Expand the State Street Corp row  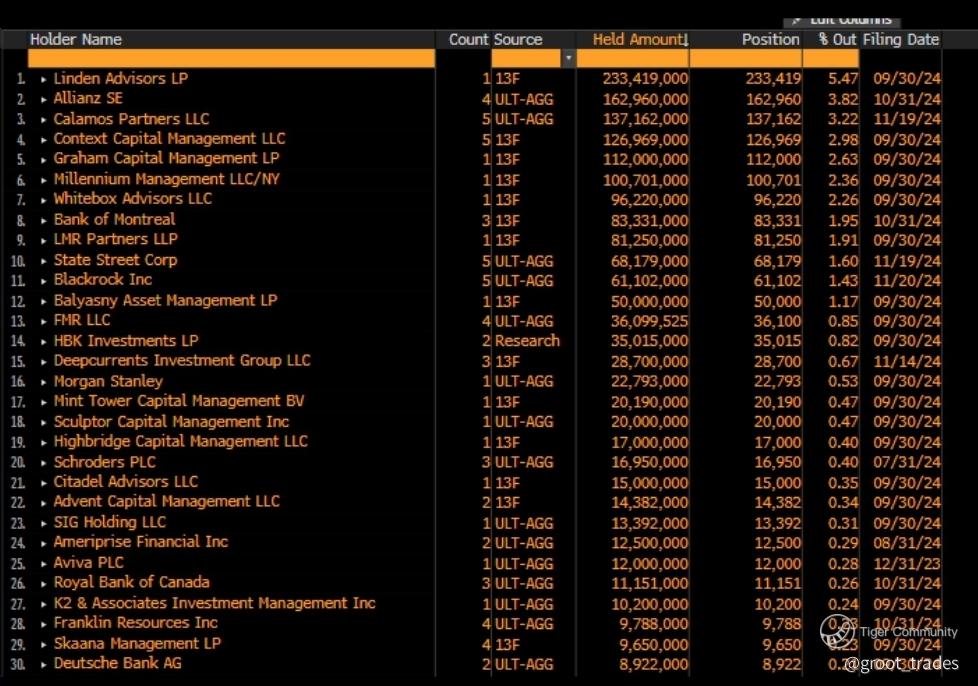[44, 261]
